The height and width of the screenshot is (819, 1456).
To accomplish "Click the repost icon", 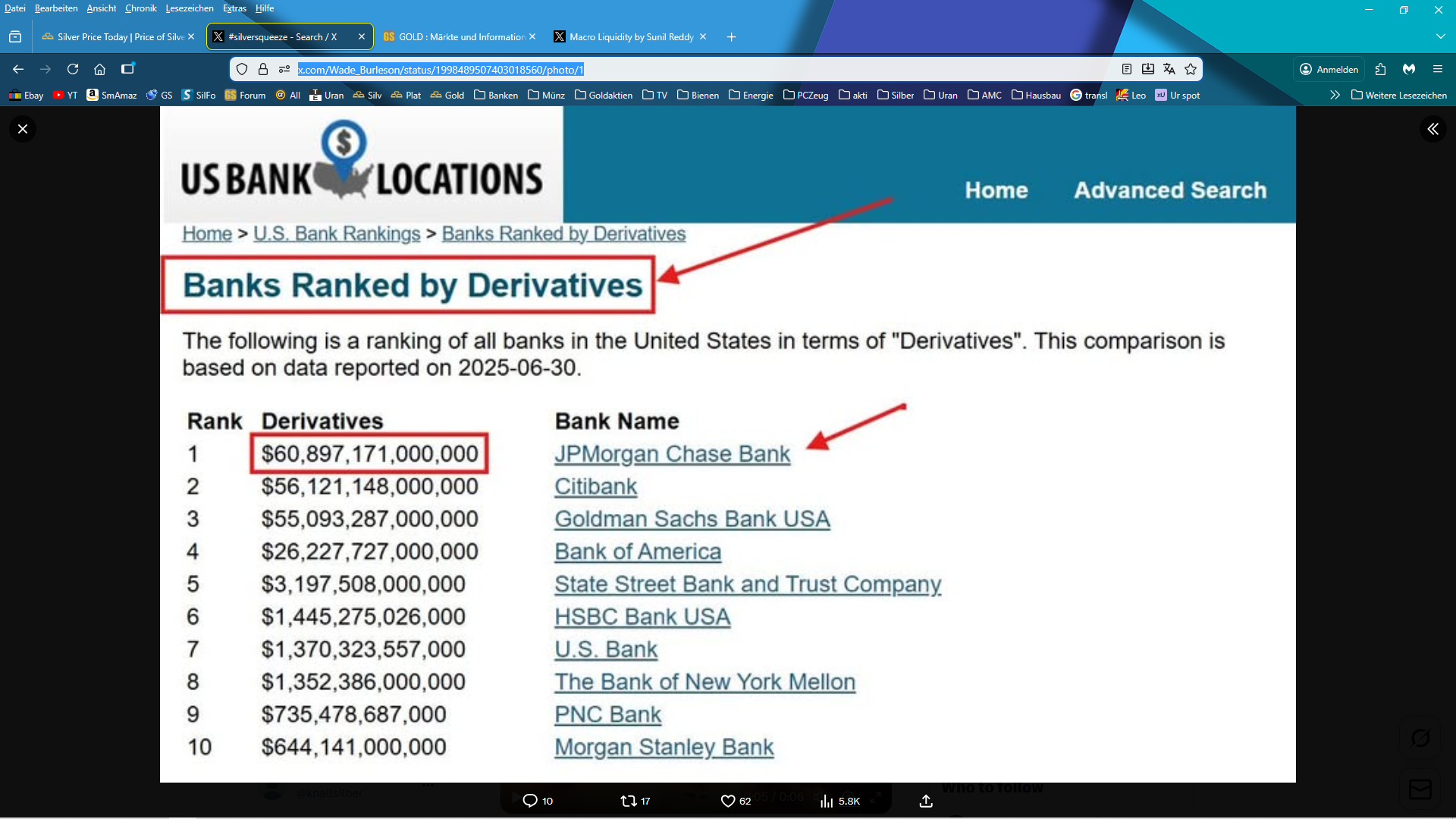I will tap(628, 801).
